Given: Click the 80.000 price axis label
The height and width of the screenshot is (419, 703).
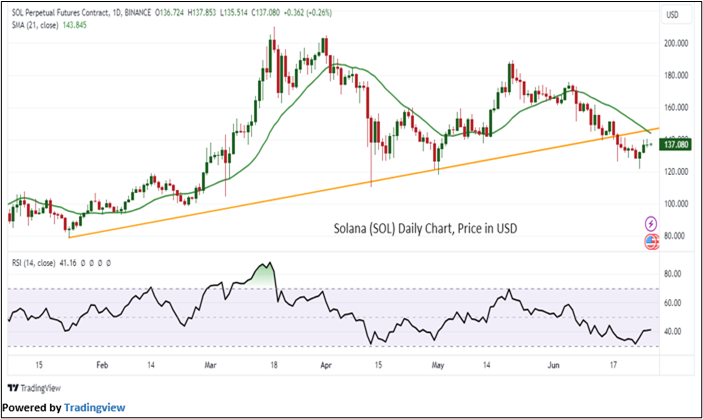Looking at the screenshot, I should click(676, 236).
